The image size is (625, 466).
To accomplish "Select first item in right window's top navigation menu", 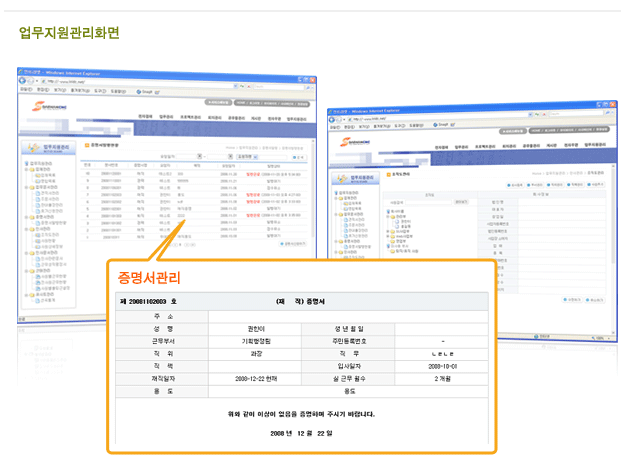I will [443, 148].
